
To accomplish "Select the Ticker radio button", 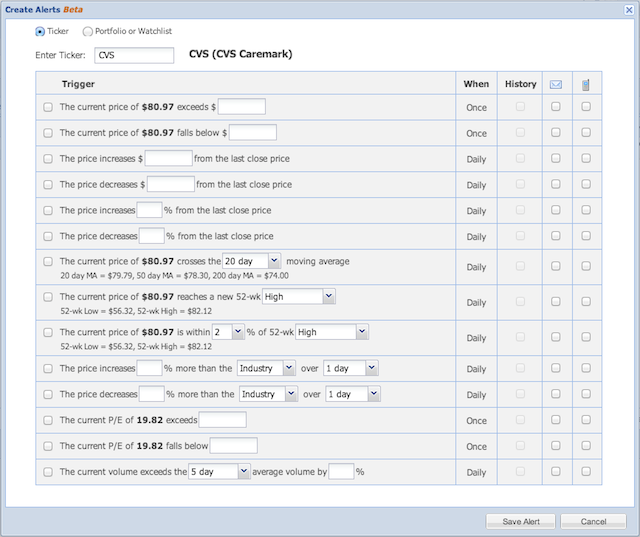I will click(x=40, y=31).
